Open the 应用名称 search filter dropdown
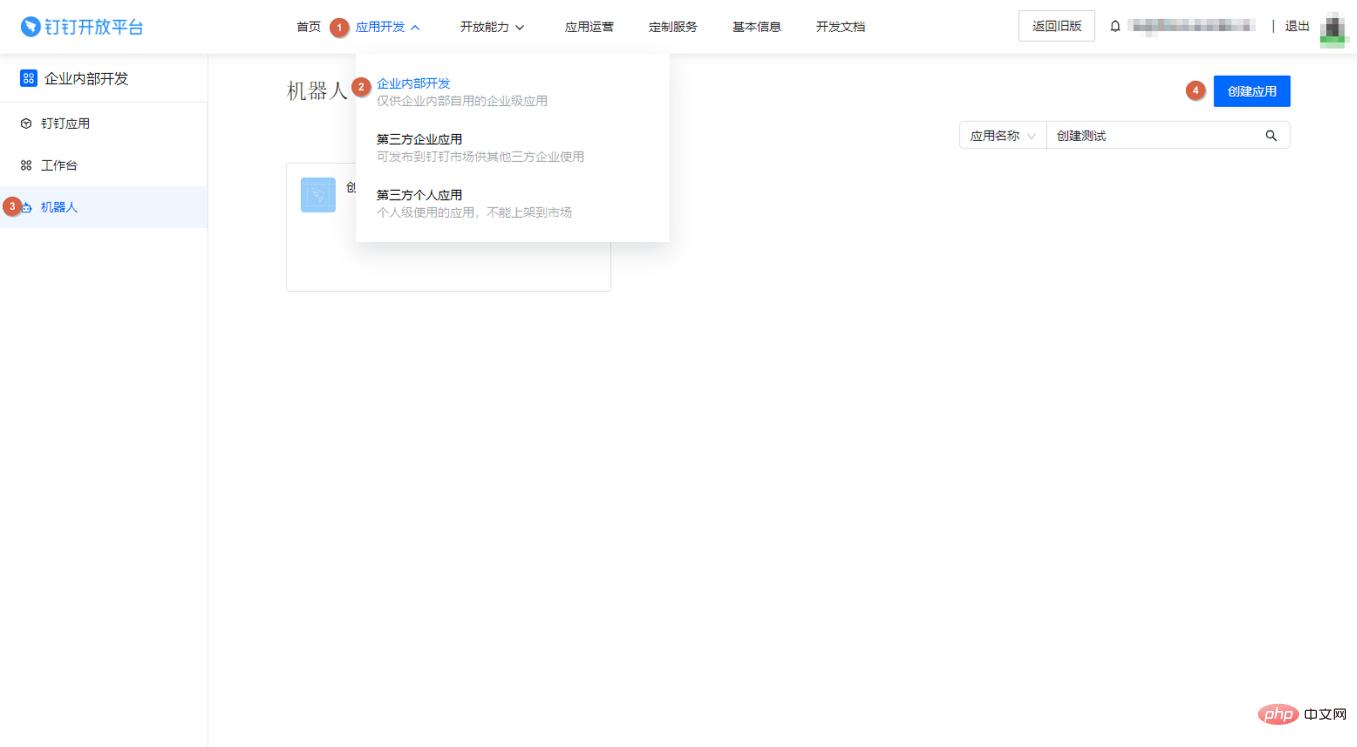The height and width of the screenshot is (747, 1357). [1002, 136]
